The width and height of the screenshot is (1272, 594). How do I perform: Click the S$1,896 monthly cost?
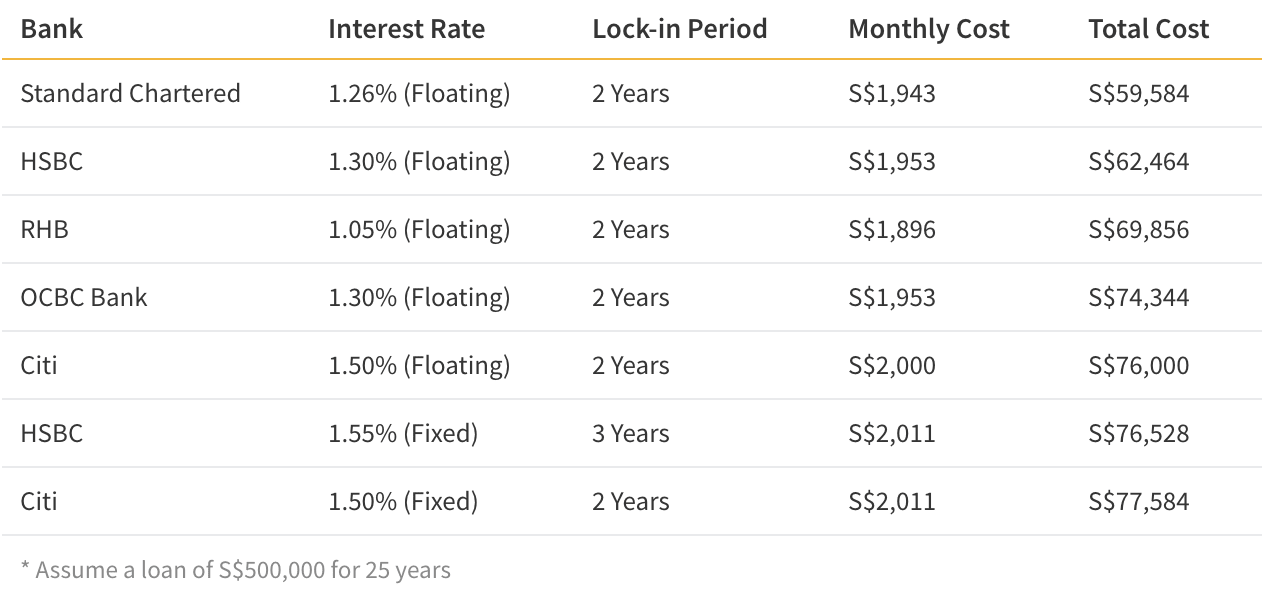(891, 230)
